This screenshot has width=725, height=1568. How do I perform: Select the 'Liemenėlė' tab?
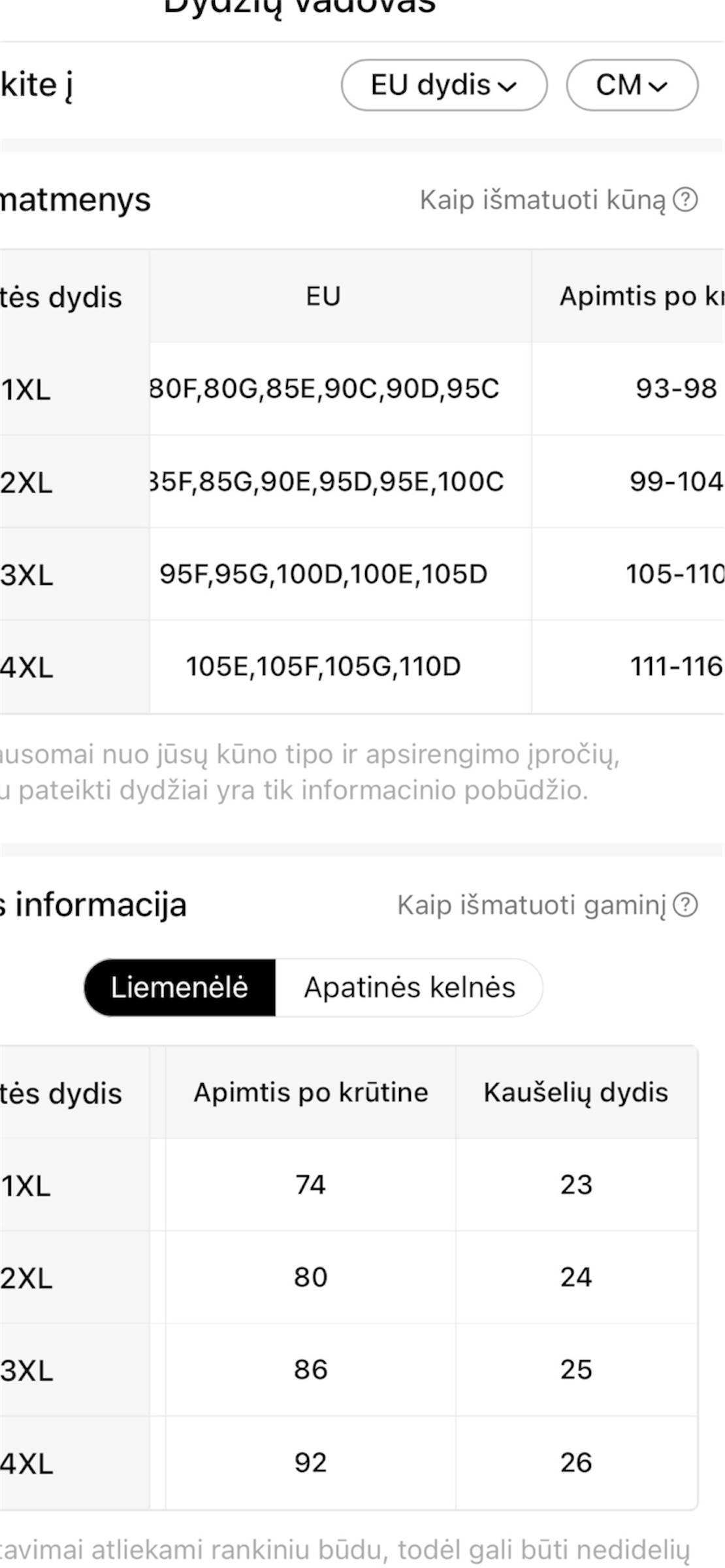click(180, 987)
